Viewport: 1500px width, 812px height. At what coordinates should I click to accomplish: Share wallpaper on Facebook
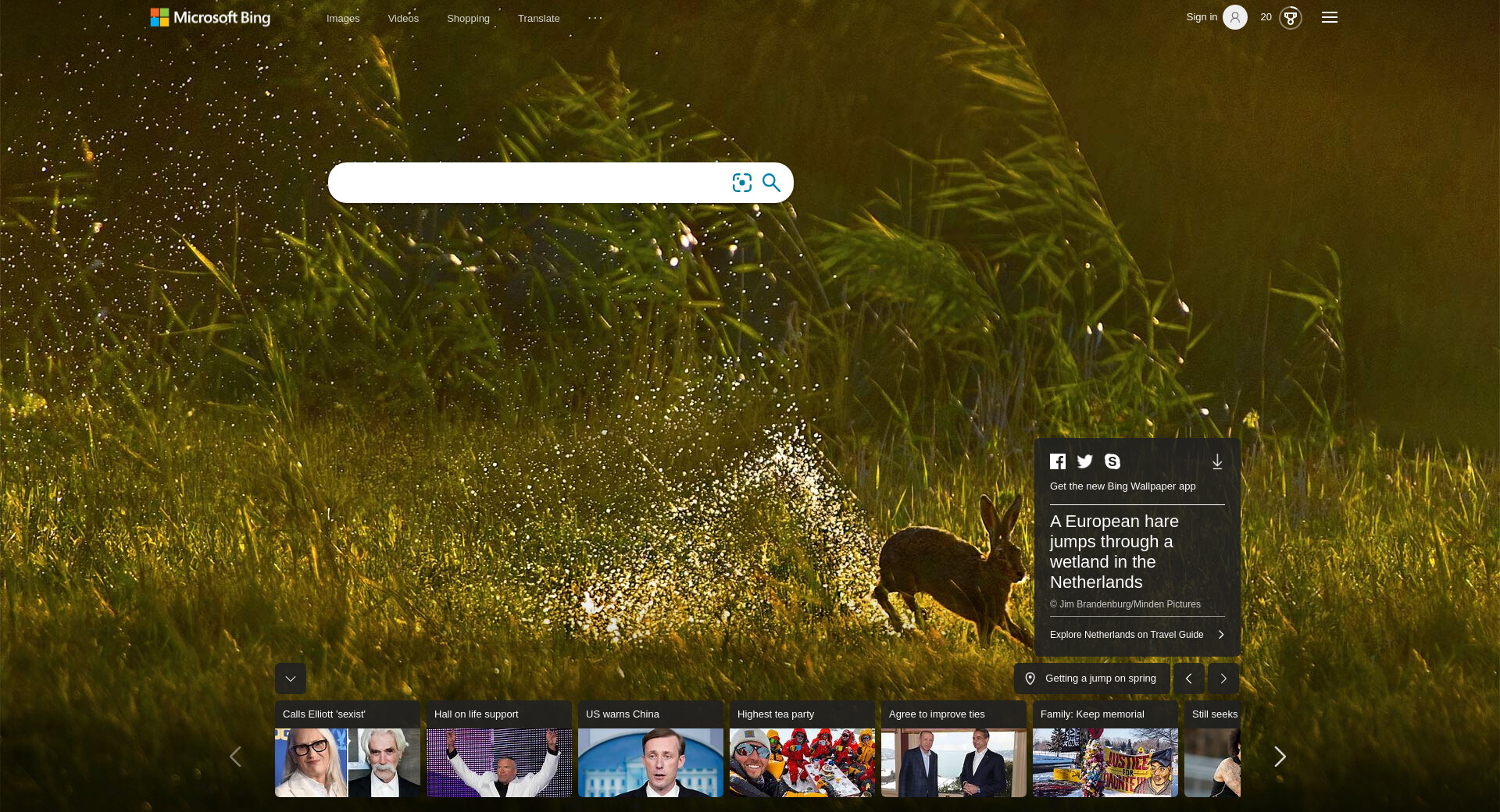pos(1058,461)
